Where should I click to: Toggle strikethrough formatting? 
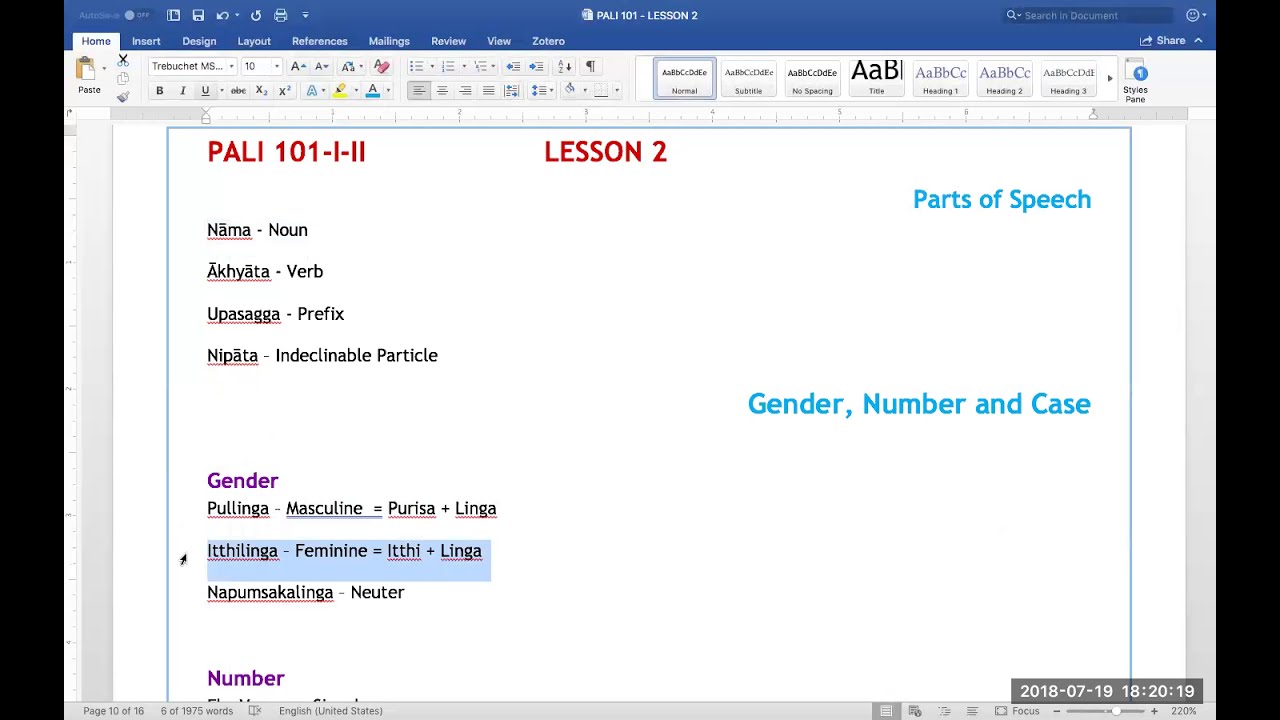point(238,91)
